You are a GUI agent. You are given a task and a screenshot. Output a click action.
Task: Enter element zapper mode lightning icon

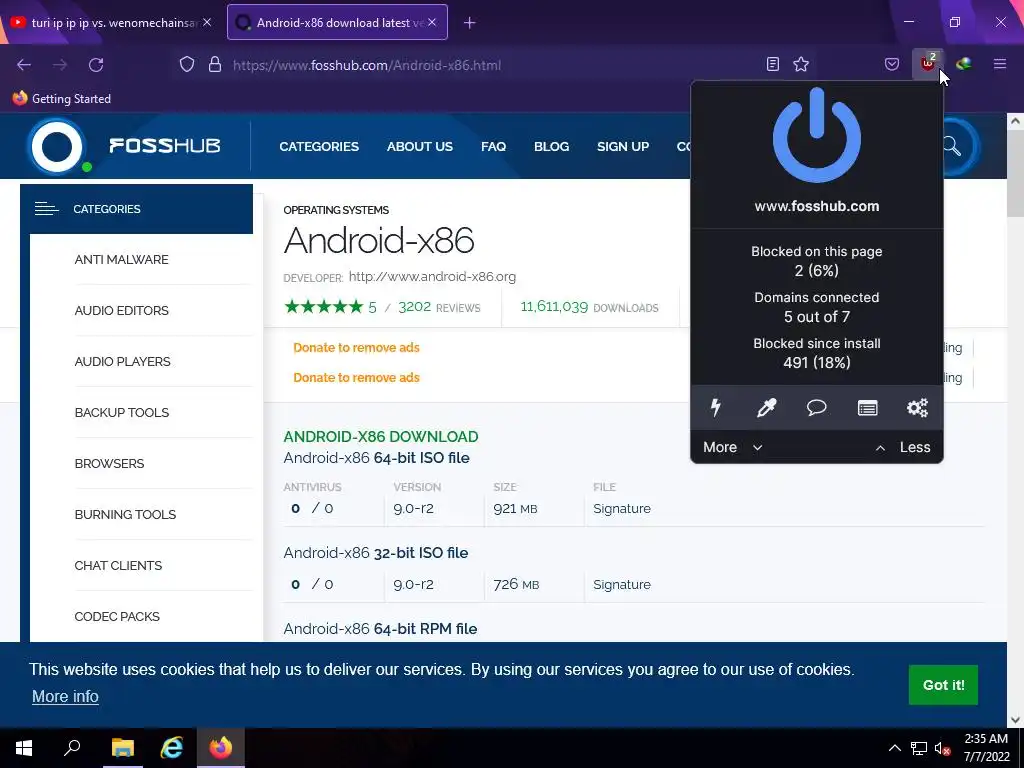pos(716,408)
